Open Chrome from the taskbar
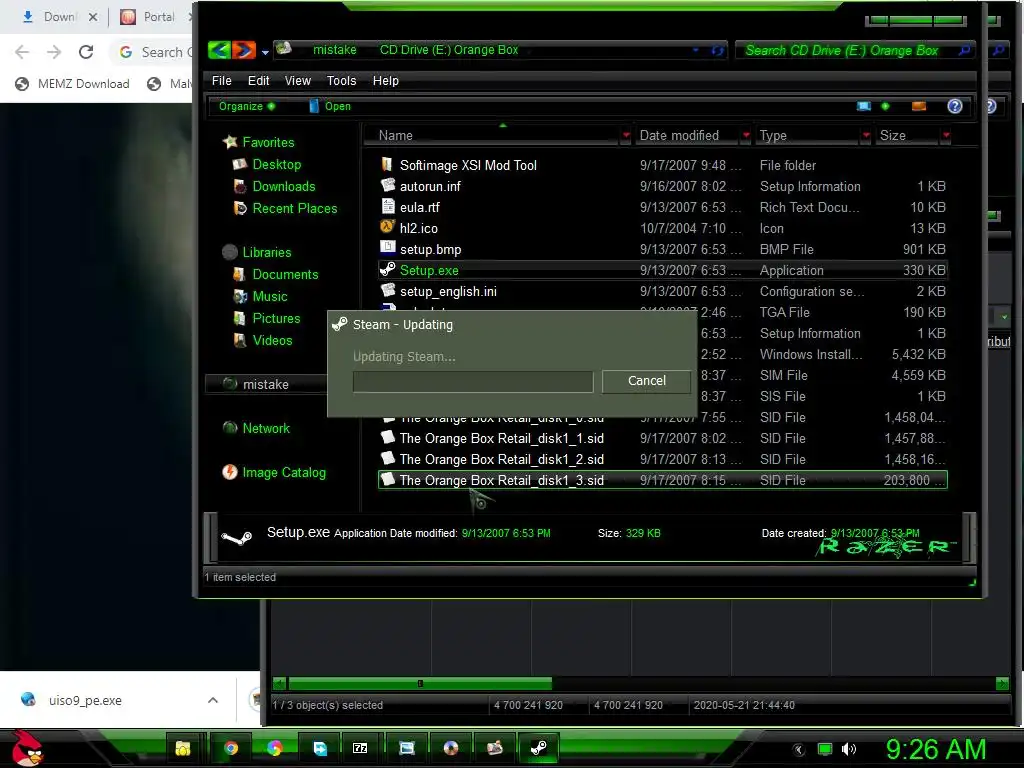 click(x=231, y=748)
